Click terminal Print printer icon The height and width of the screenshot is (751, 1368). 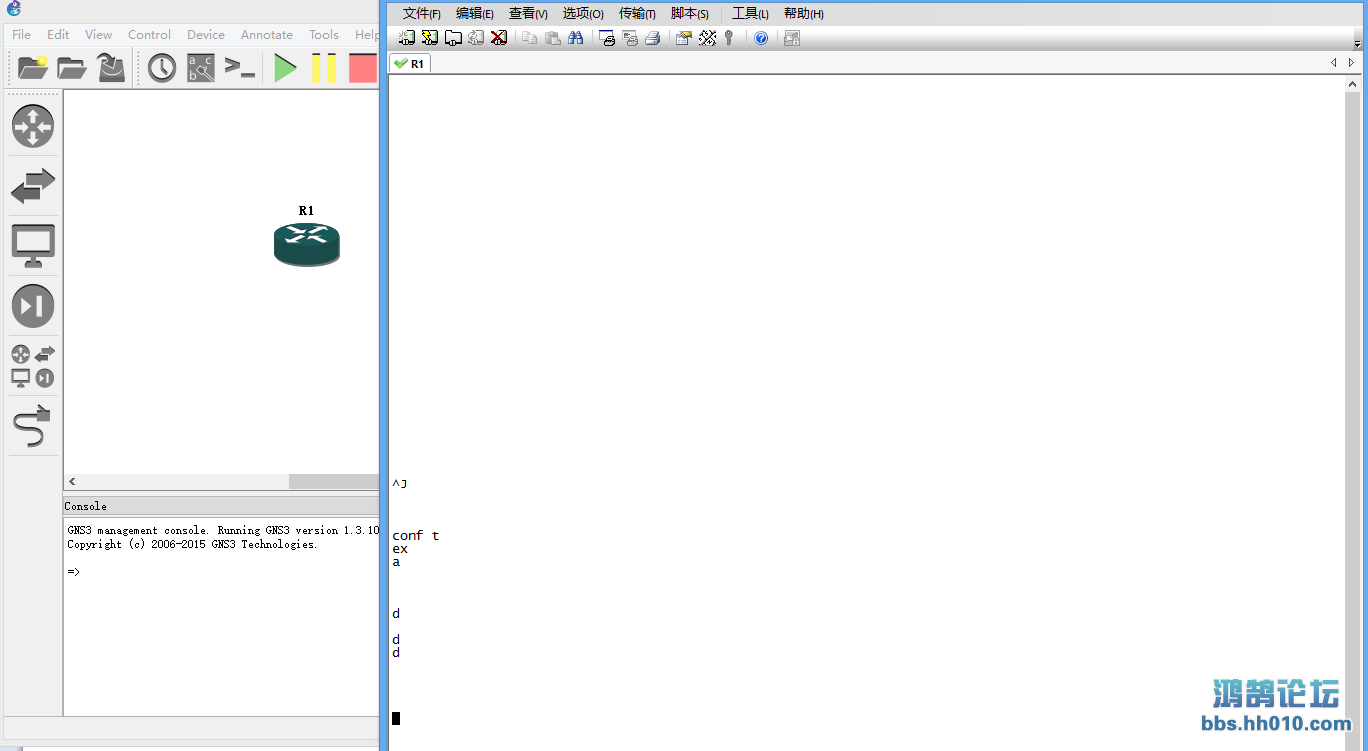point(652,38)
